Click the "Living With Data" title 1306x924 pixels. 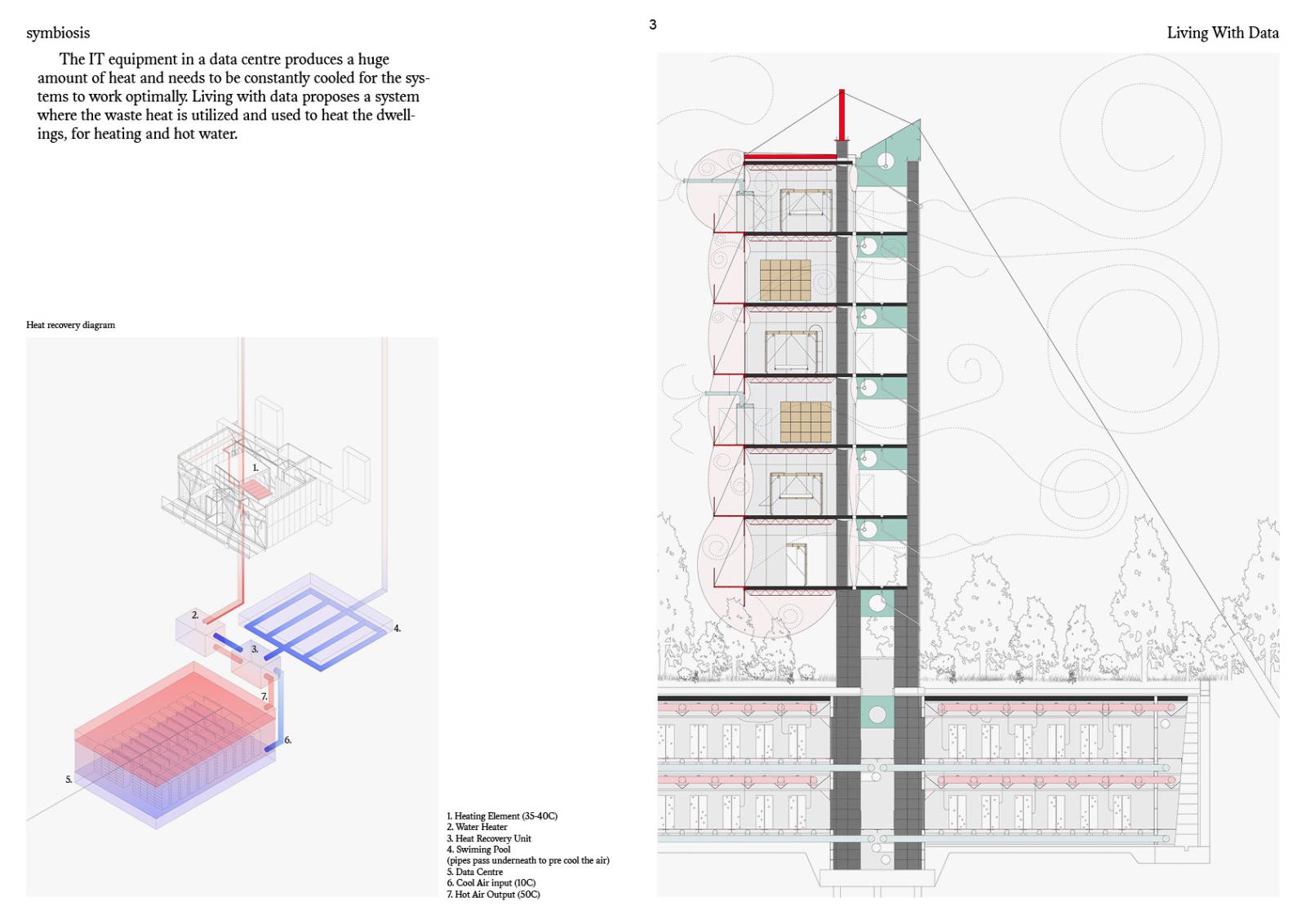pos(1222,33)
